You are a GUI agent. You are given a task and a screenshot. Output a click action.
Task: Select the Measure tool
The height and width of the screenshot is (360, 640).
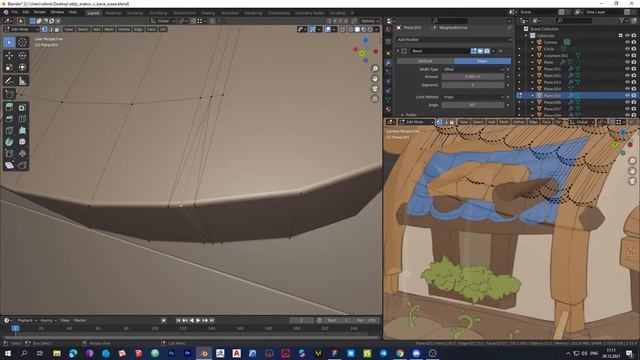(22, 81)
